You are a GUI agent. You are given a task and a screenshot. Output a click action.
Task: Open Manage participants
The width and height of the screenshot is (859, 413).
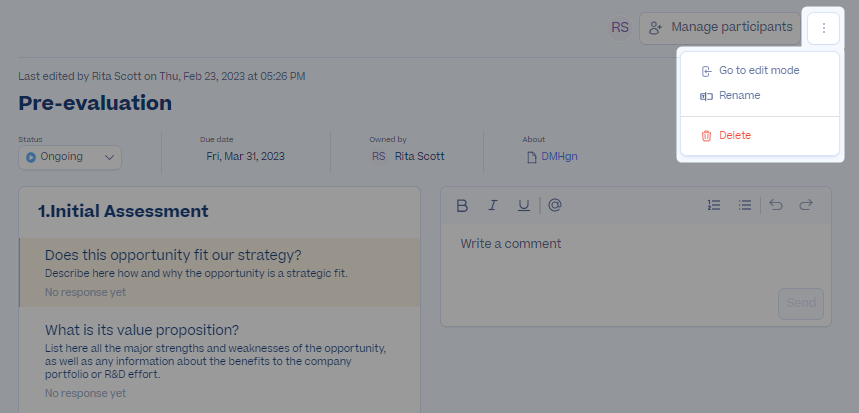720,28
